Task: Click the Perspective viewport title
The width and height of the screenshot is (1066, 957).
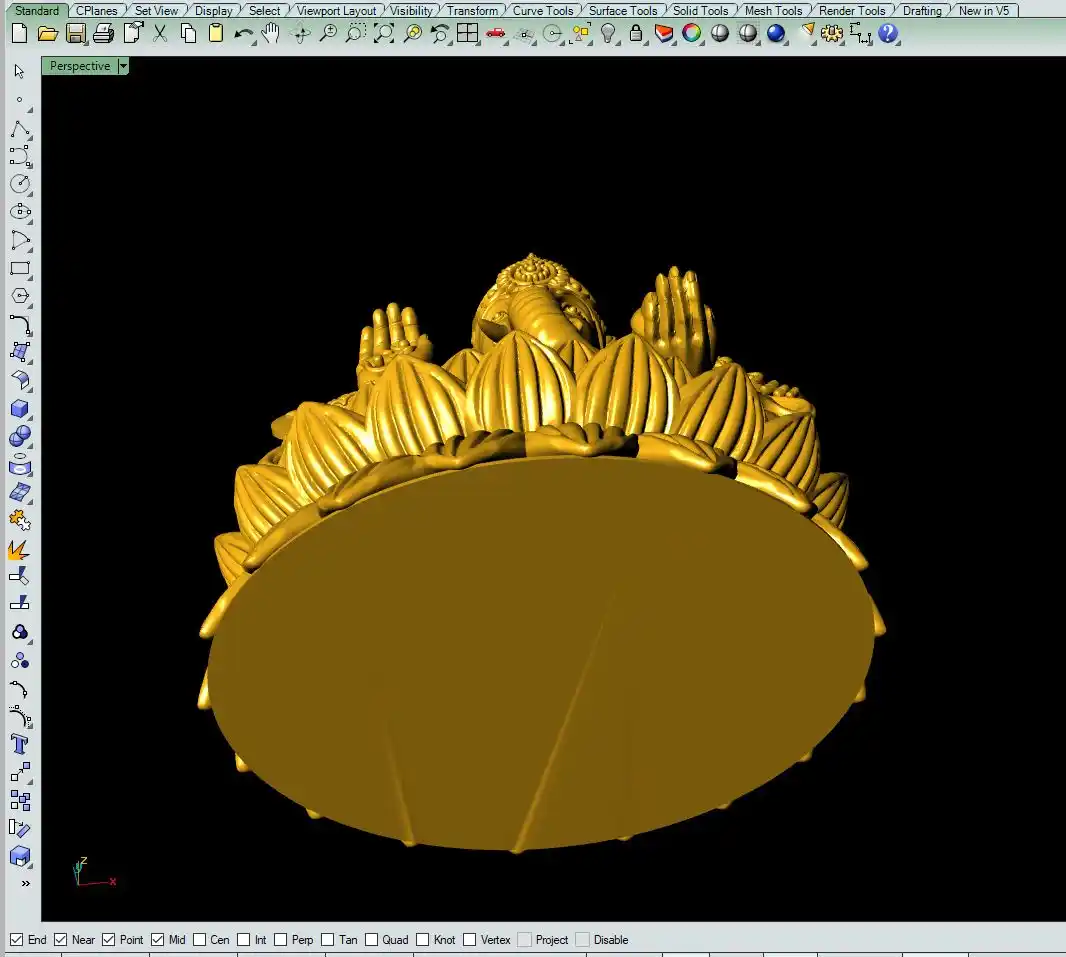Action: coord(80,66)
